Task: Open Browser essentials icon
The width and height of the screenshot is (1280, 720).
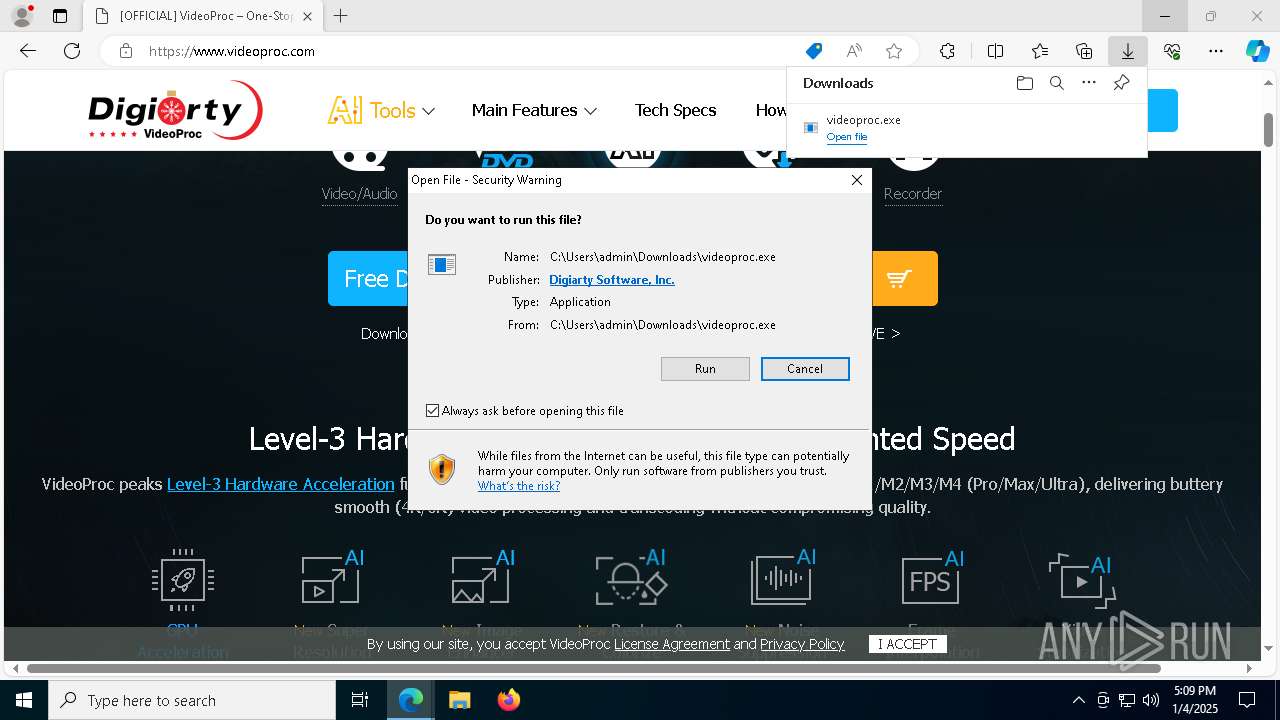Action: tap(1172, 51)
